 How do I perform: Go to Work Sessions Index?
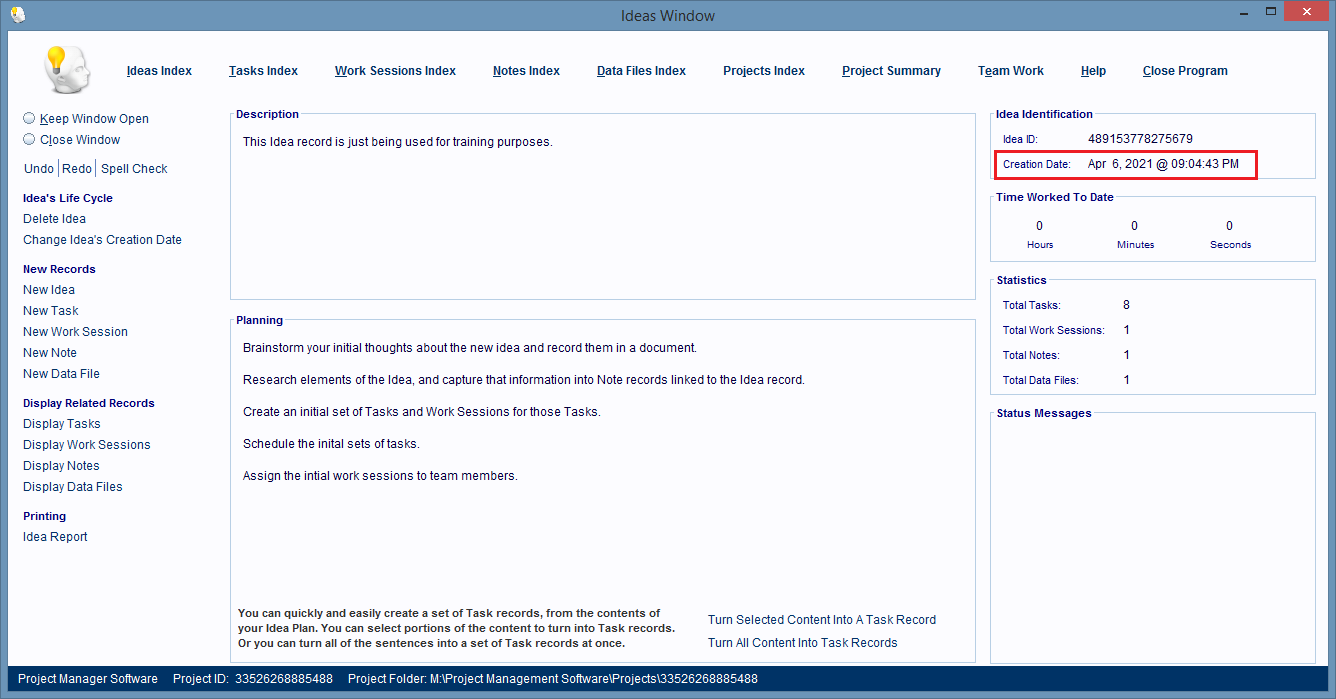[395, 71]
